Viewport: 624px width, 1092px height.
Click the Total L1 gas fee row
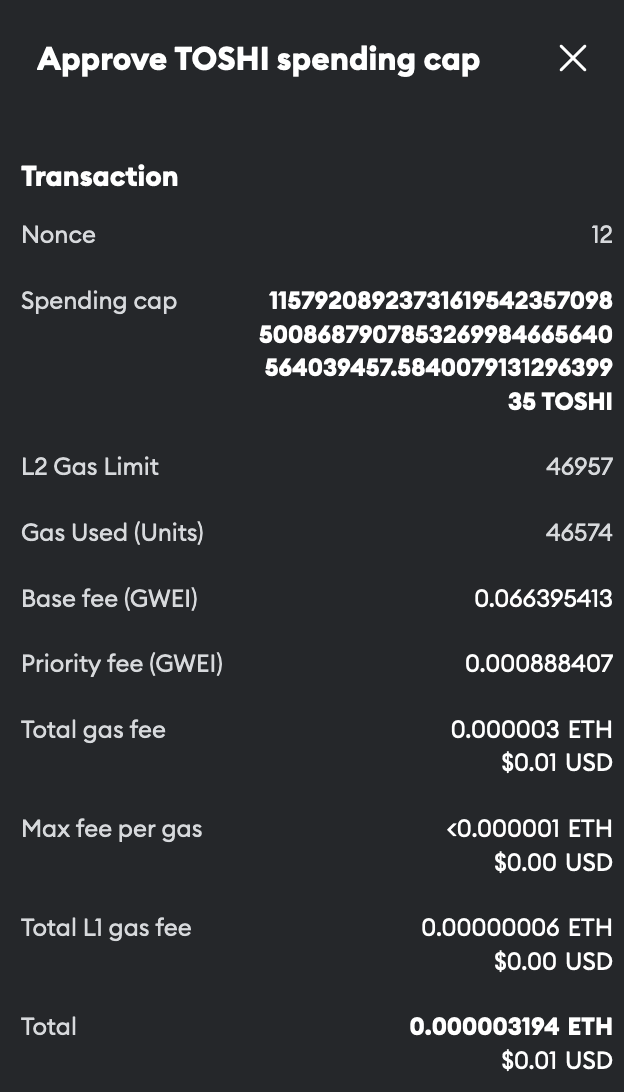point(106,927)
